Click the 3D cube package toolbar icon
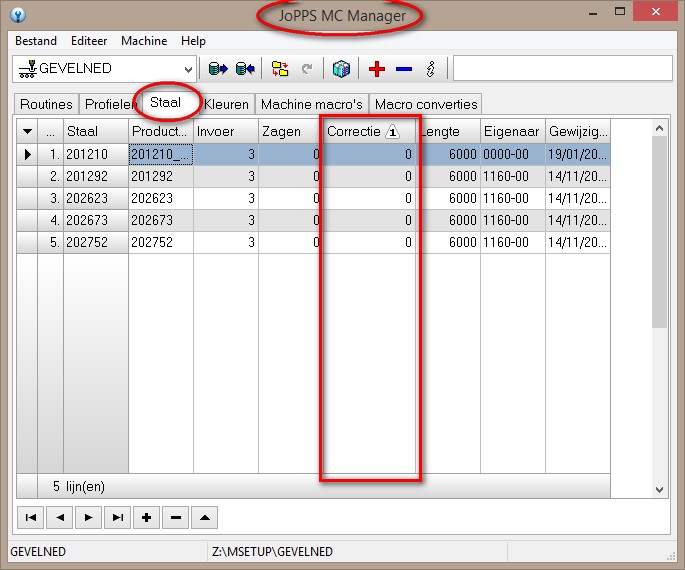Viewport: 685px width, 570px height. [x=341, y=69]
